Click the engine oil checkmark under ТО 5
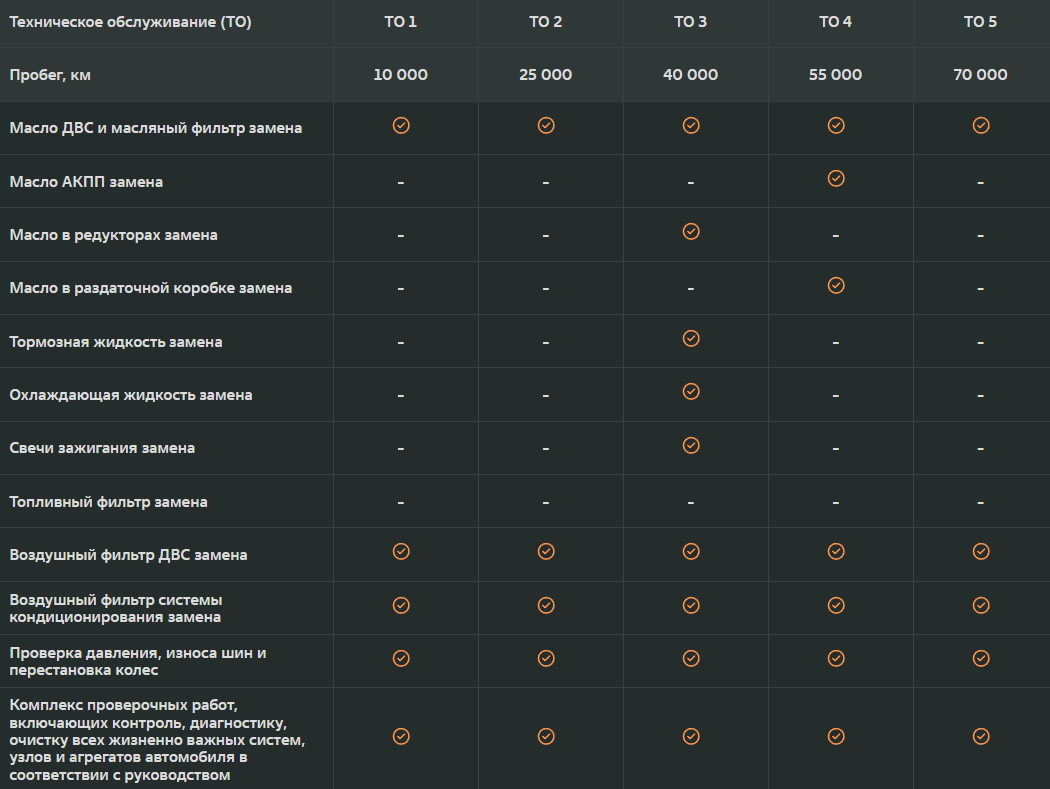Screen dimensions: 1050x789 tap(981, 125)
